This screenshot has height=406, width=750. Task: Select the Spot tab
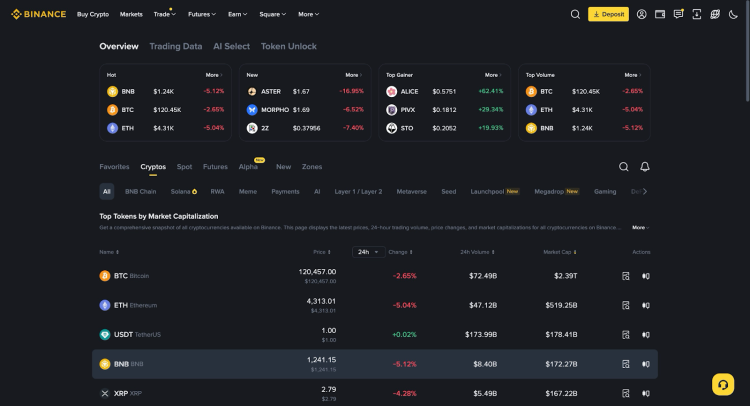coord(184,167)
